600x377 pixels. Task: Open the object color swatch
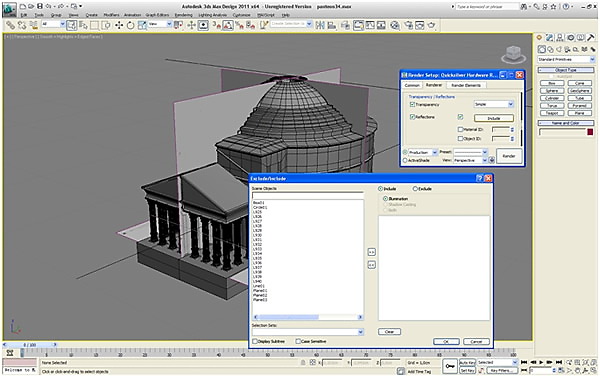590,132
